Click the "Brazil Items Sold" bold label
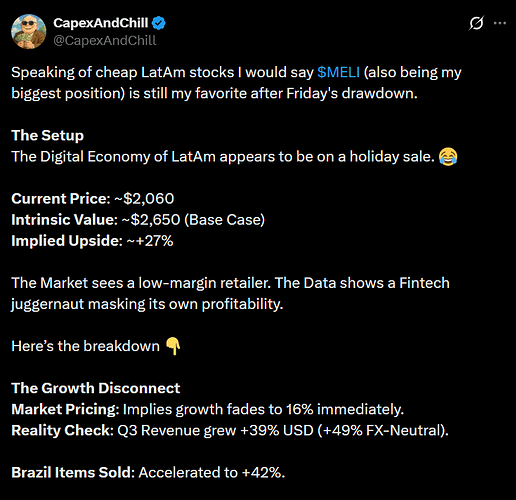 coord(73,472)
